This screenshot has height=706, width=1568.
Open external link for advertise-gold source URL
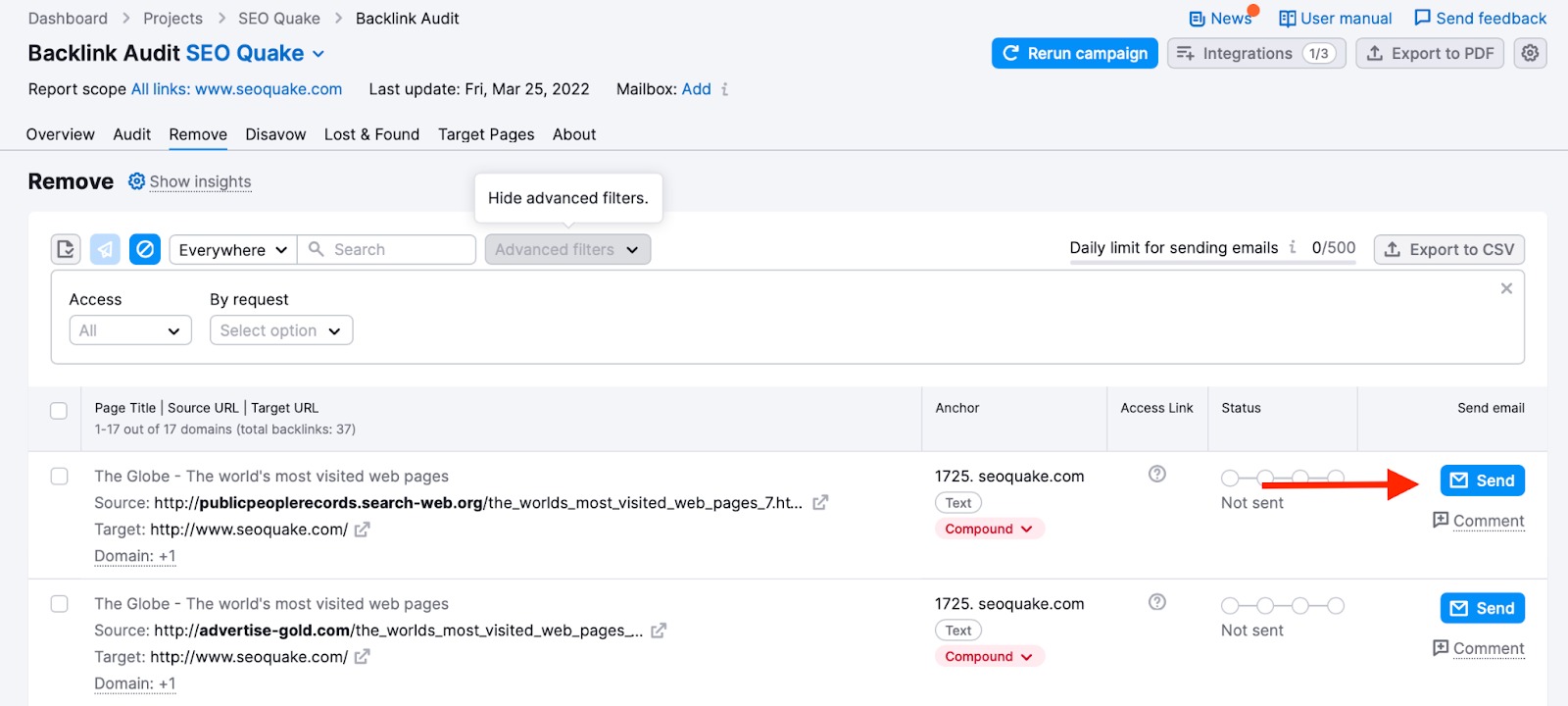tap(659, 630)
